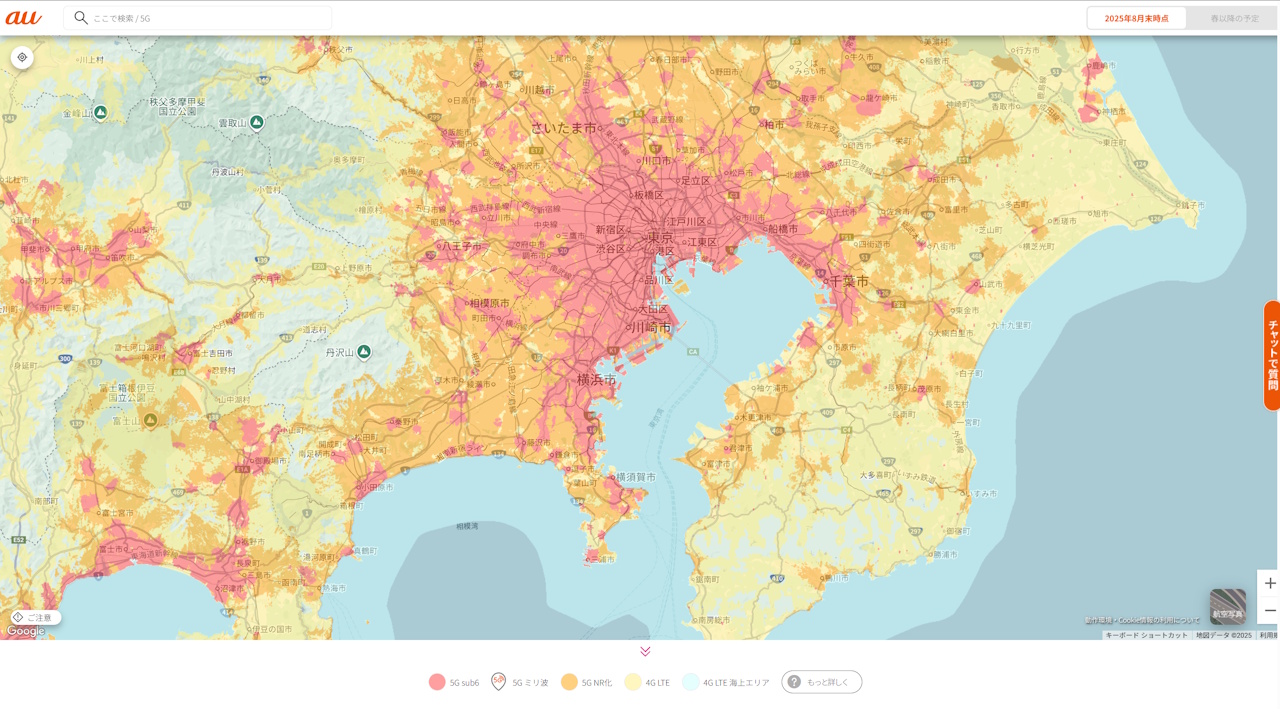The image size is (1280, 720).
Task: Click the au logo
Action: [x=23, y=18]
